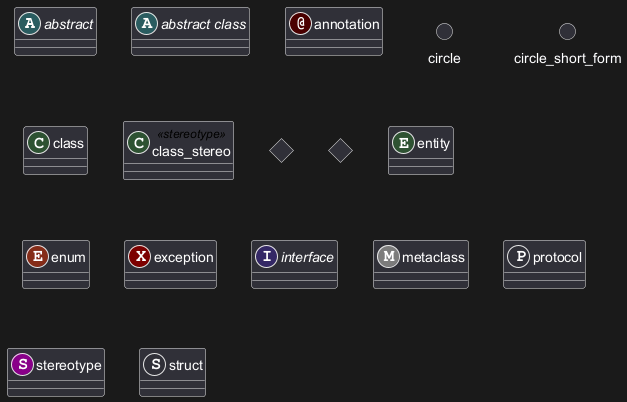Screen dimensions: 627x402
Task: Click the metaclass label text
Action: 433,257
